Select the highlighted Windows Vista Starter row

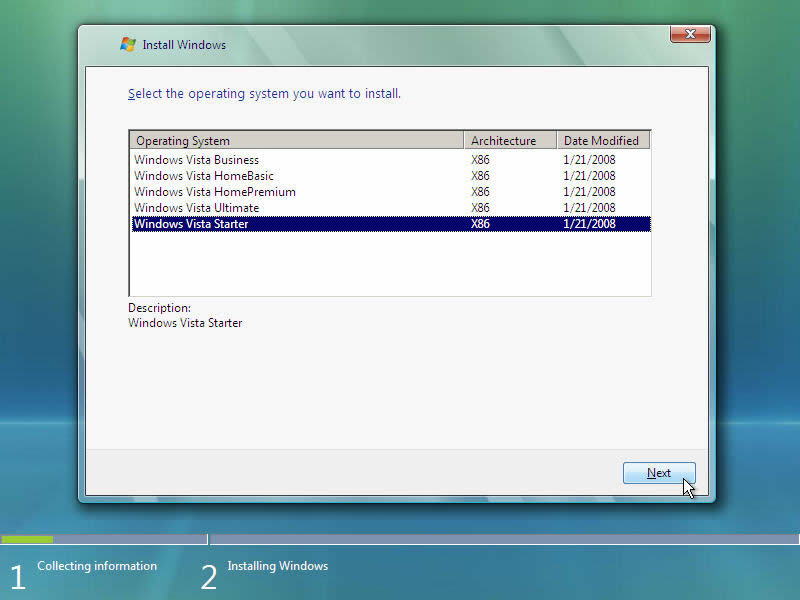tap(391, 223)
